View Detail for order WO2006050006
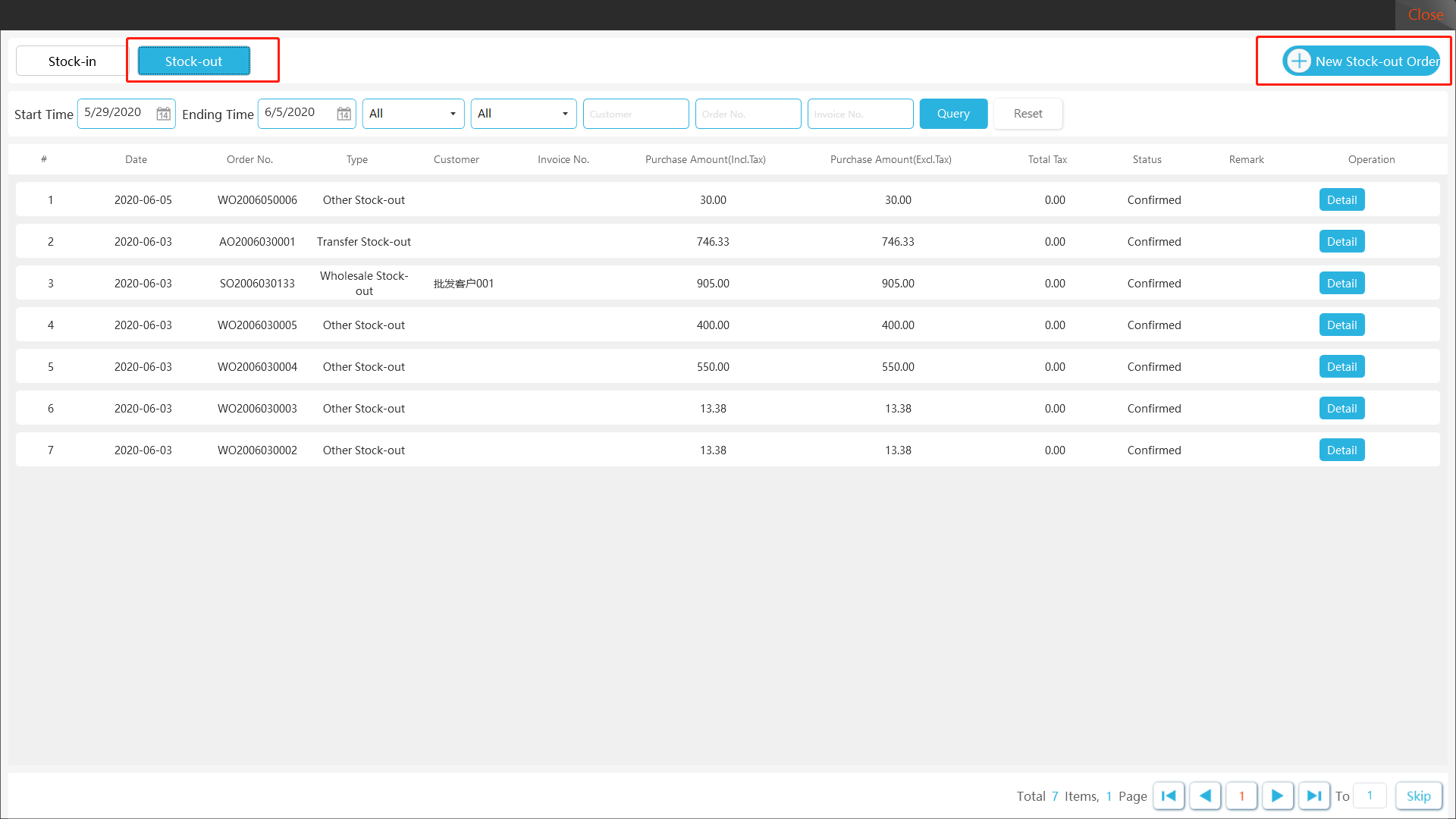Viewport: 1456px width, 819px height. click(1341, 199)
